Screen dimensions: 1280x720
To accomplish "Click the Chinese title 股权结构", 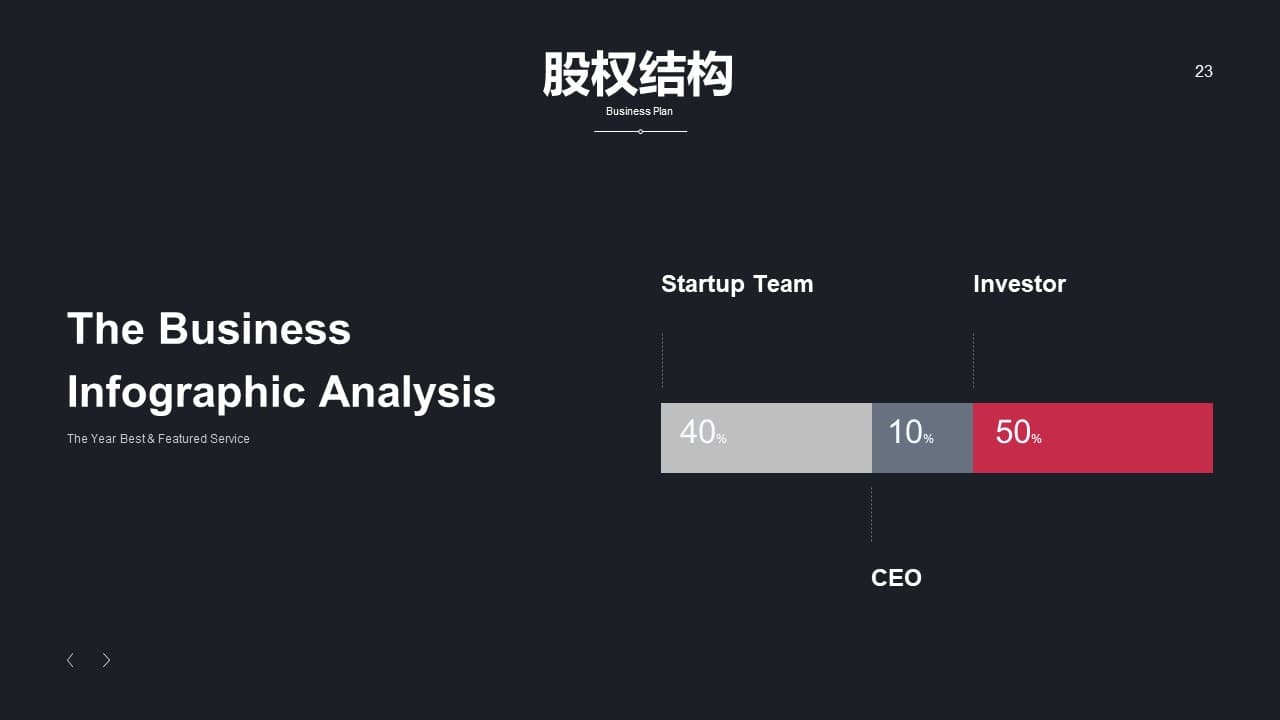I will tap(638, 74).
